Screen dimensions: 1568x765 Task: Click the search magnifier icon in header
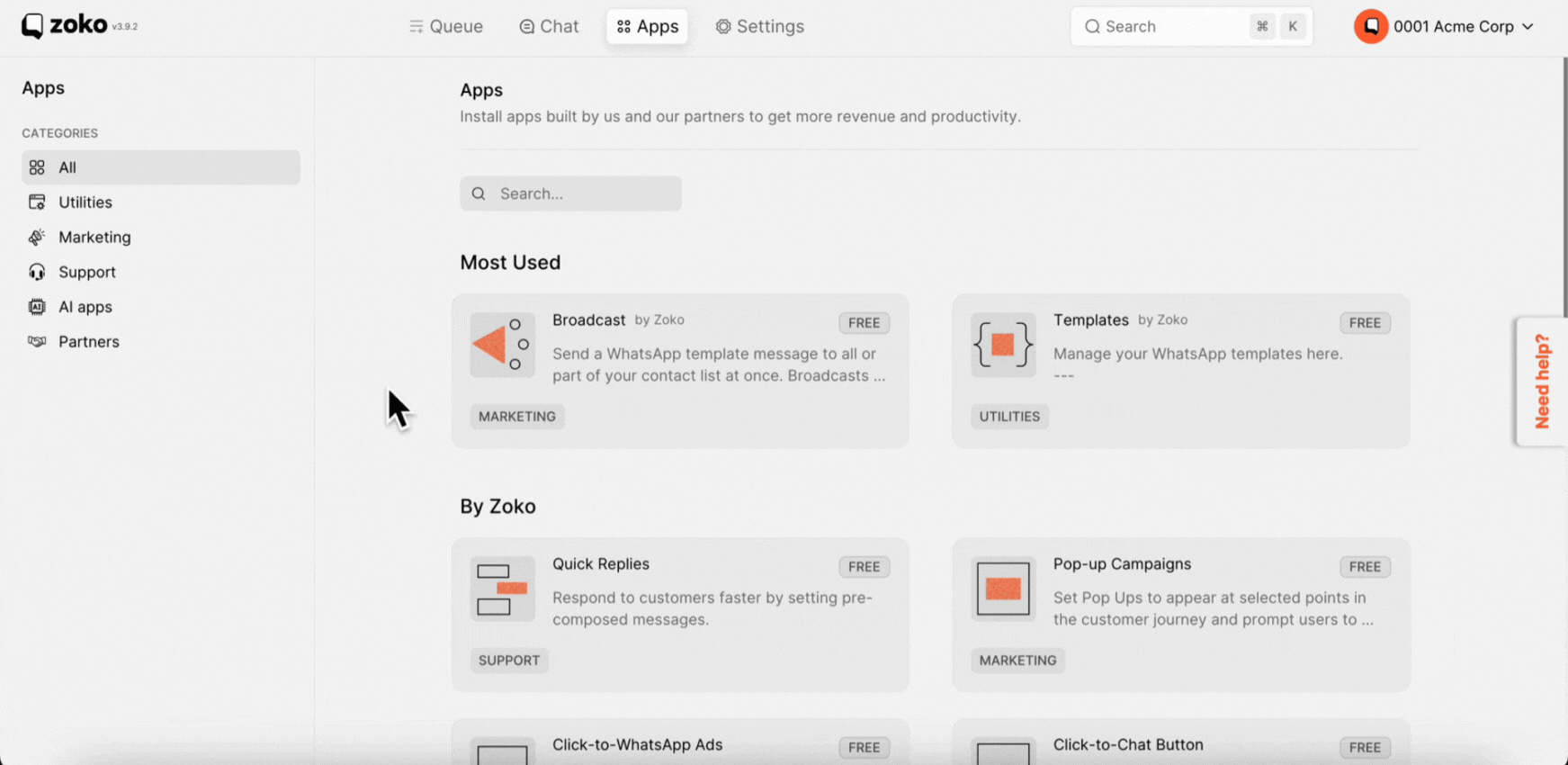(x=1092, y=27)
